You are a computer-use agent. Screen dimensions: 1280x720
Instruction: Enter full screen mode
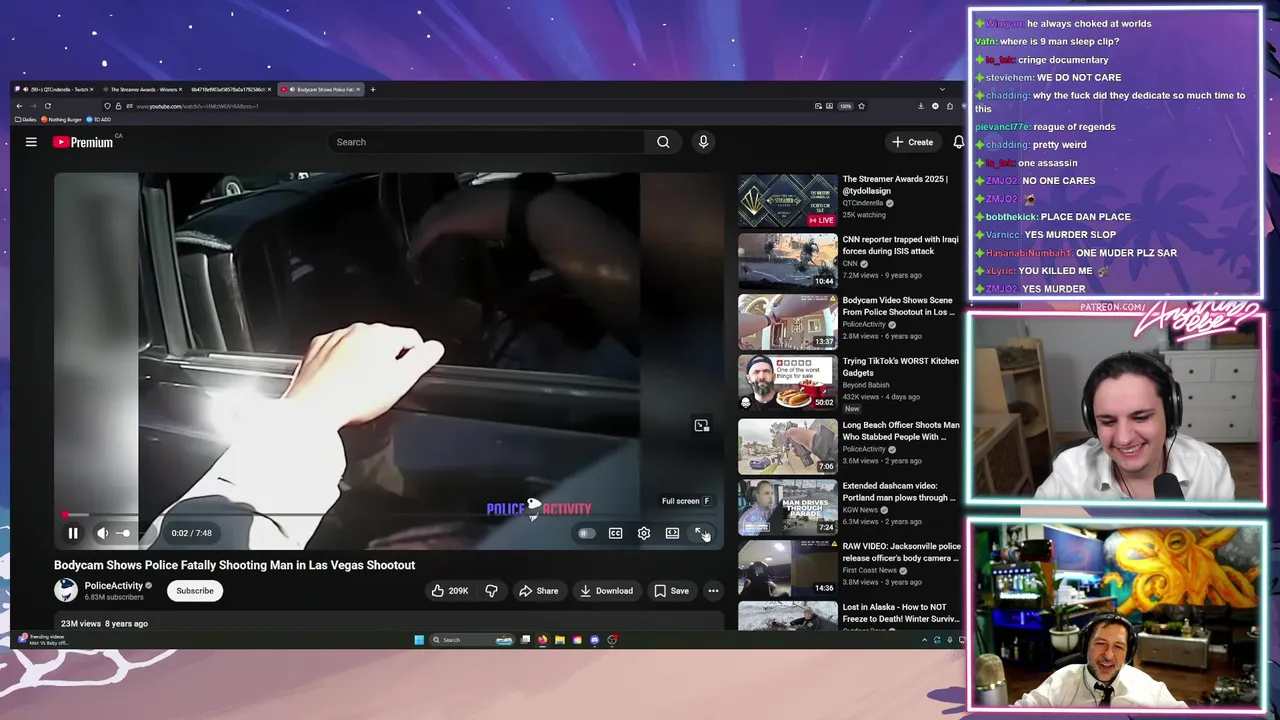(x=701, y=533)
